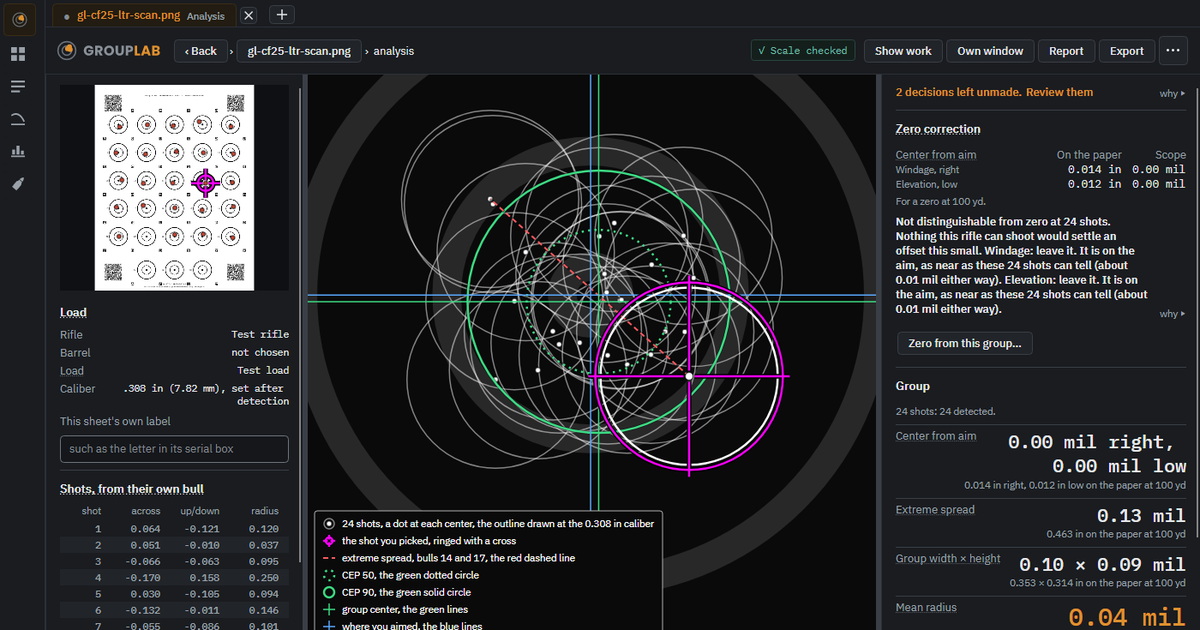
Task: Toggle the Show work button
Action: coord(903,51)
